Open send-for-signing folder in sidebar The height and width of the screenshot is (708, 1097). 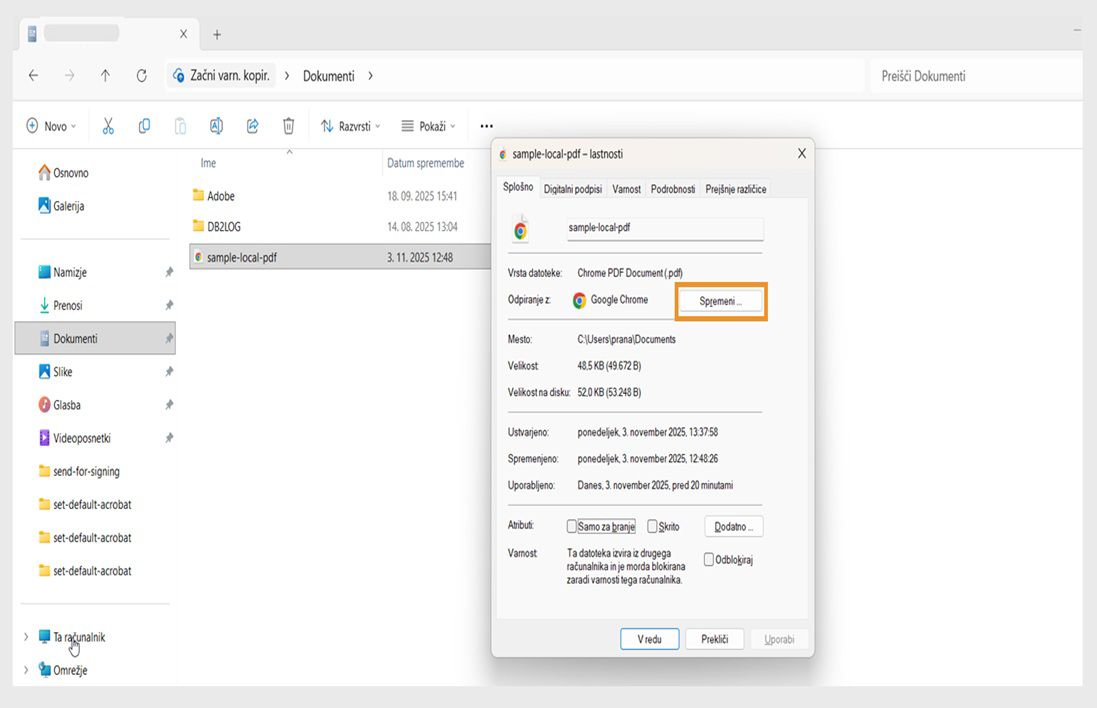tap(79, 472)
